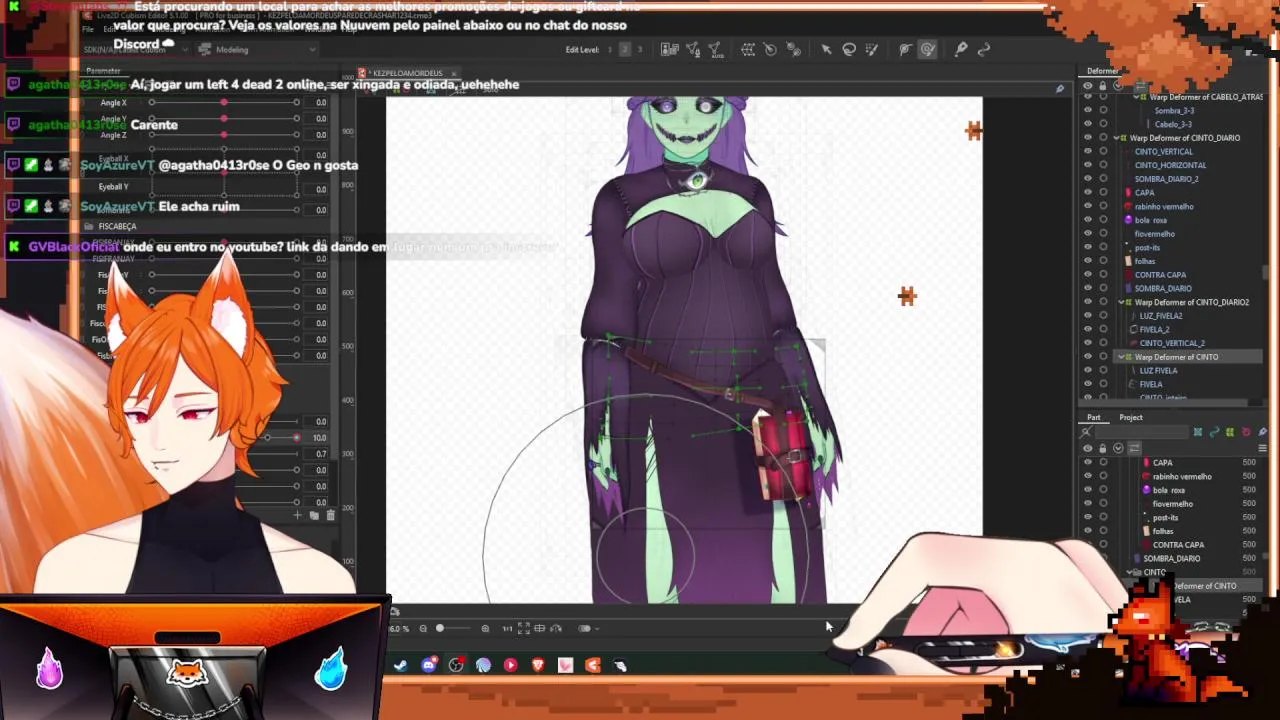Collapse Warp Deformer of CABELO_ATRAS

pyautogui.click(x=1136, y=97)
